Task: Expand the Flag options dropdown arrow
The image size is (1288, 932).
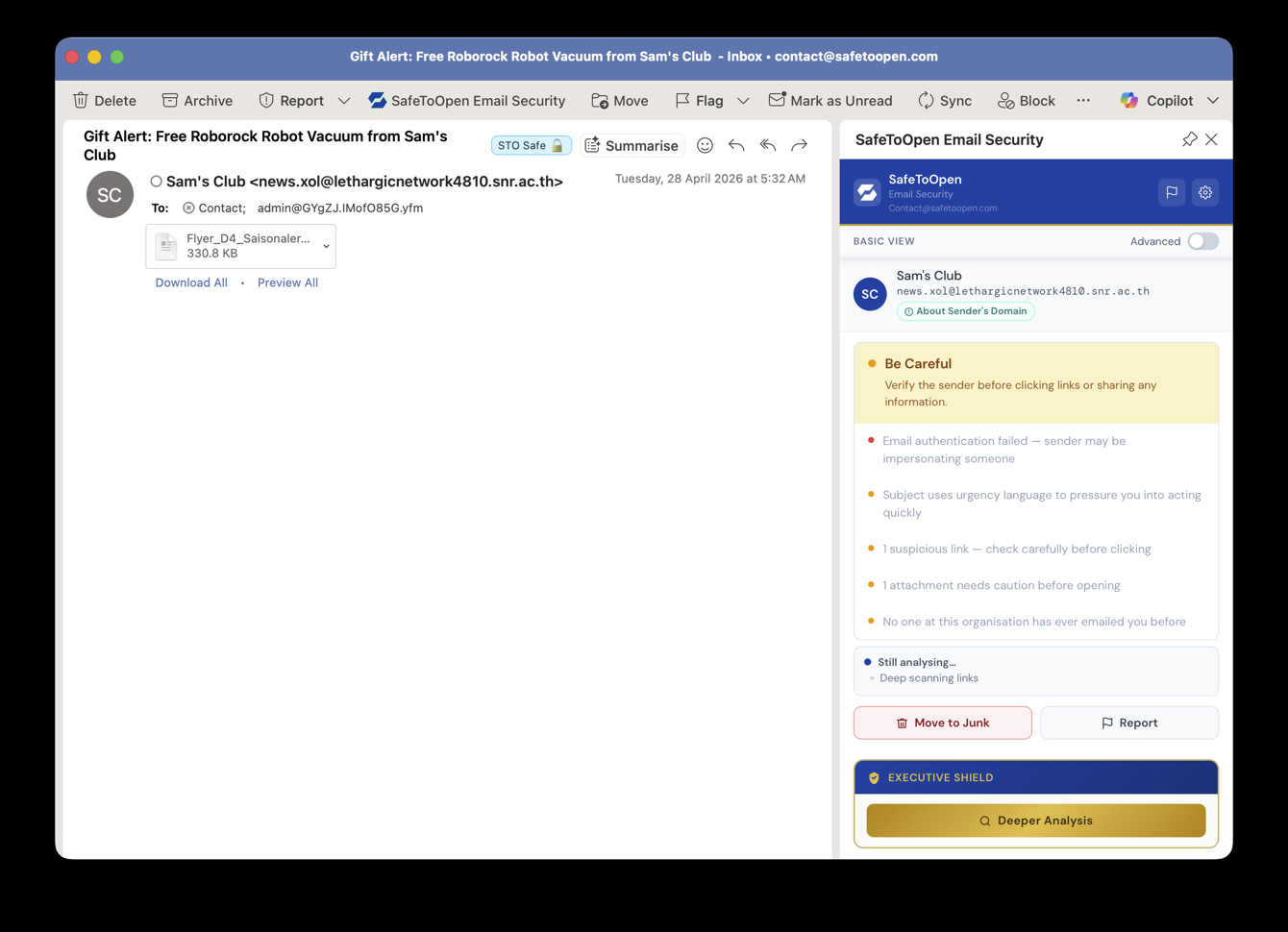Action: 743,100
